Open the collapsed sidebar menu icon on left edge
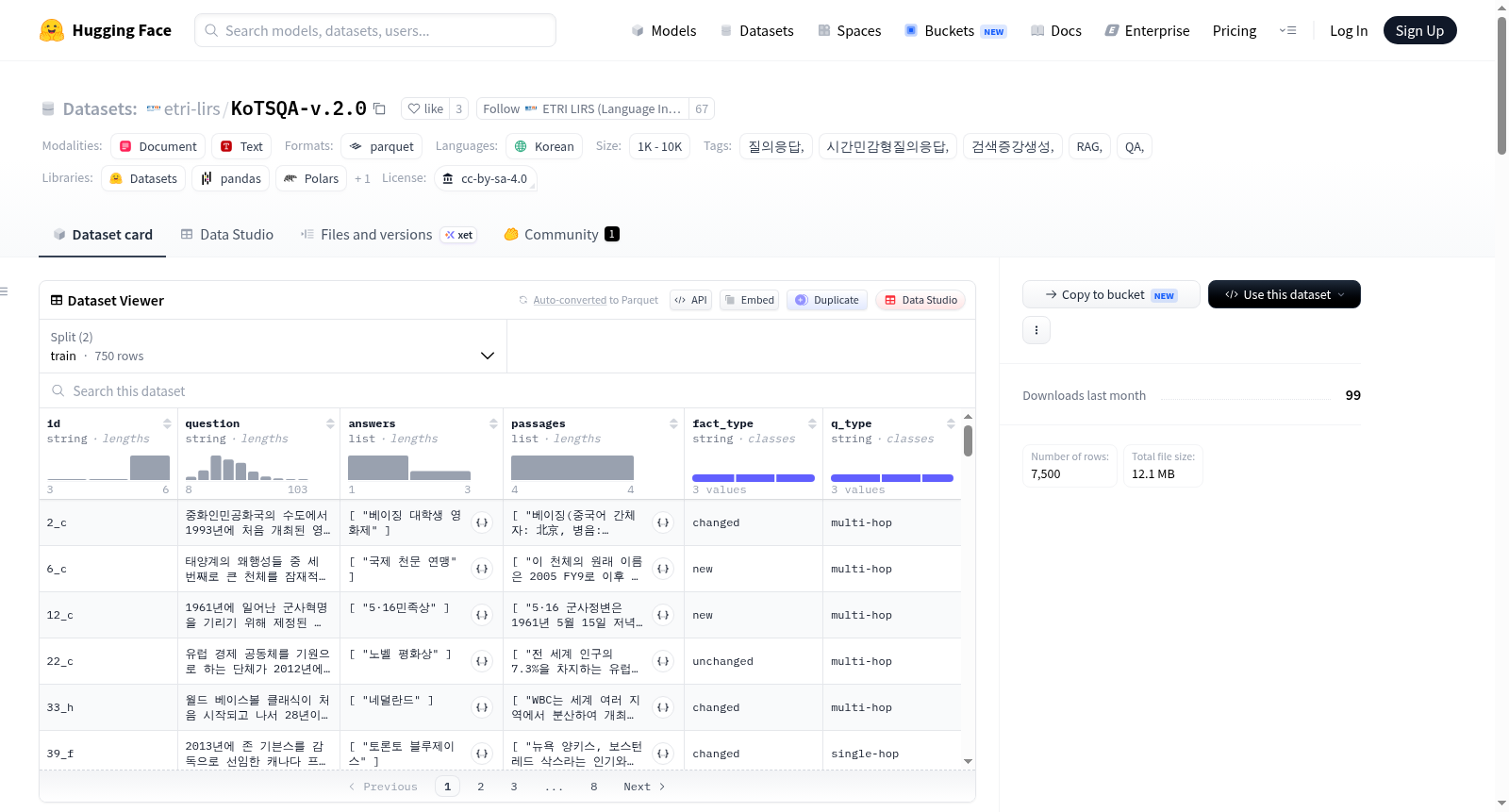Screen dimensions: 1509x812 tap(4, 291)
